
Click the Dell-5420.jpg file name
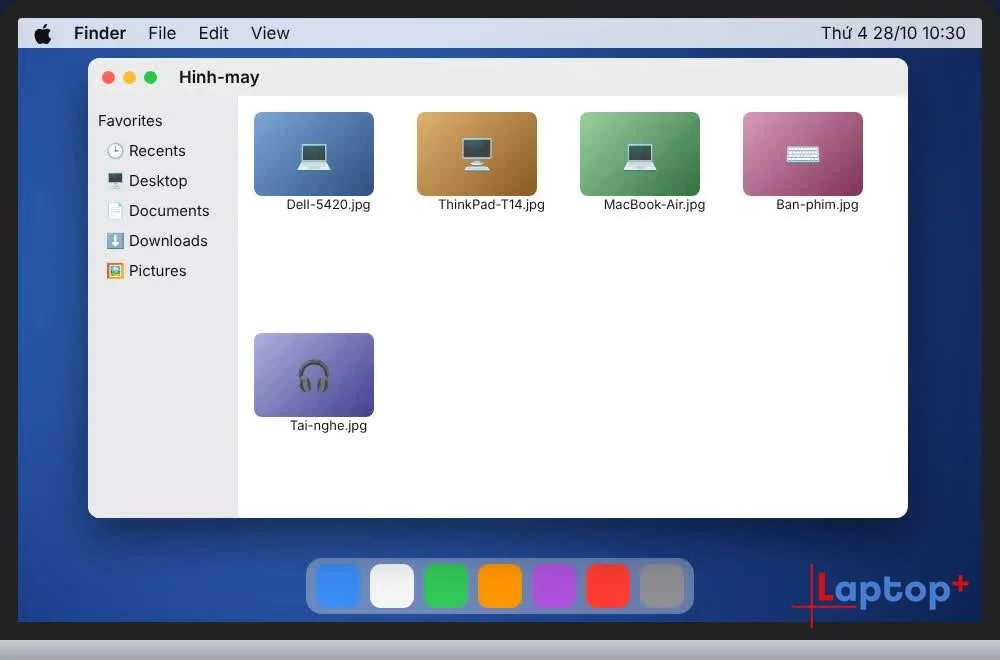point(328,205)
